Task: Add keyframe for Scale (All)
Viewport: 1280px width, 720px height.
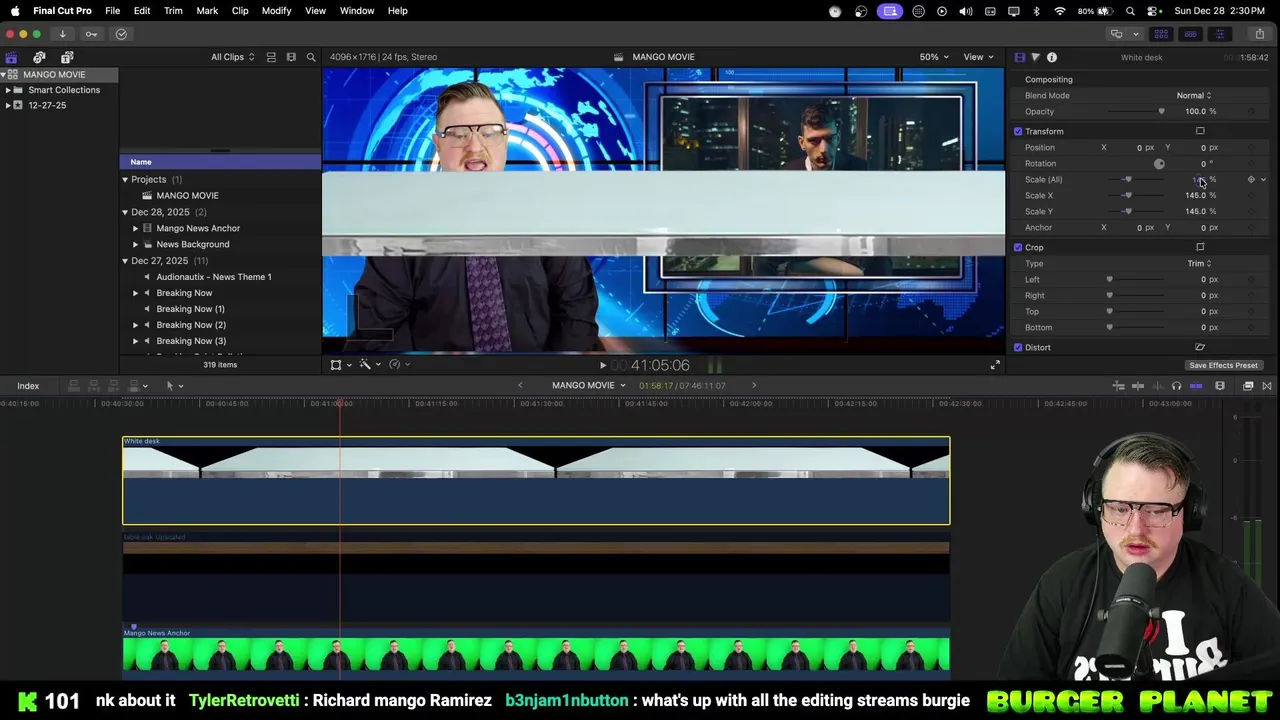Action: click(x=1251, y=179)
